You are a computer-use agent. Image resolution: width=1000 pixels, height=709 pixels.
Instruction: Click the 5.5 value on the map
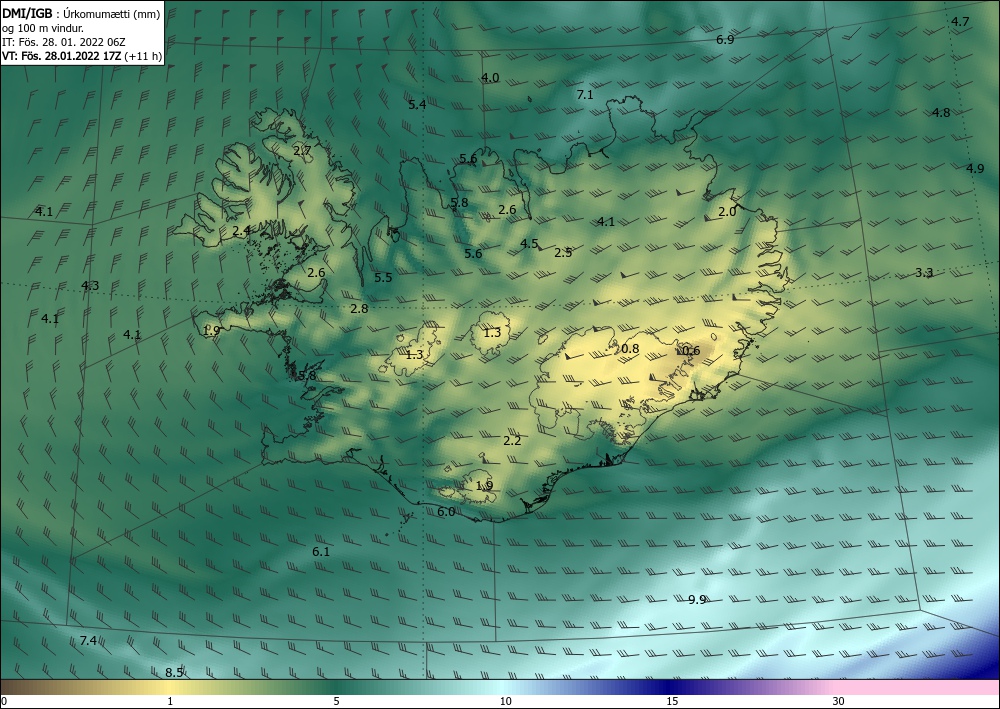[383, 277]
